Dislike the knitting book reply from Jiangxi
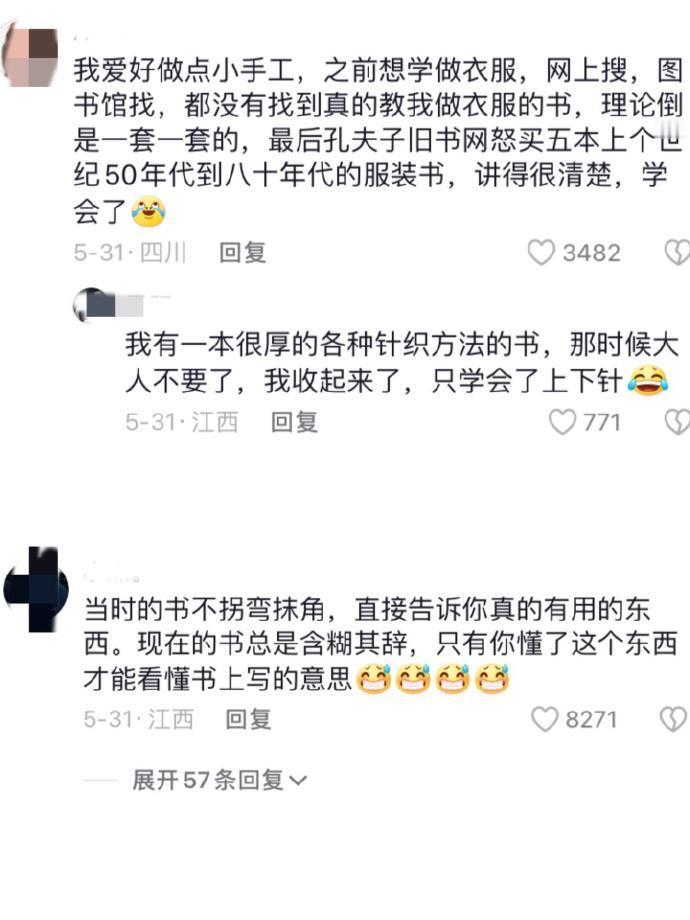Viewport: 690px width, 920px height. (x=677, y=422)
